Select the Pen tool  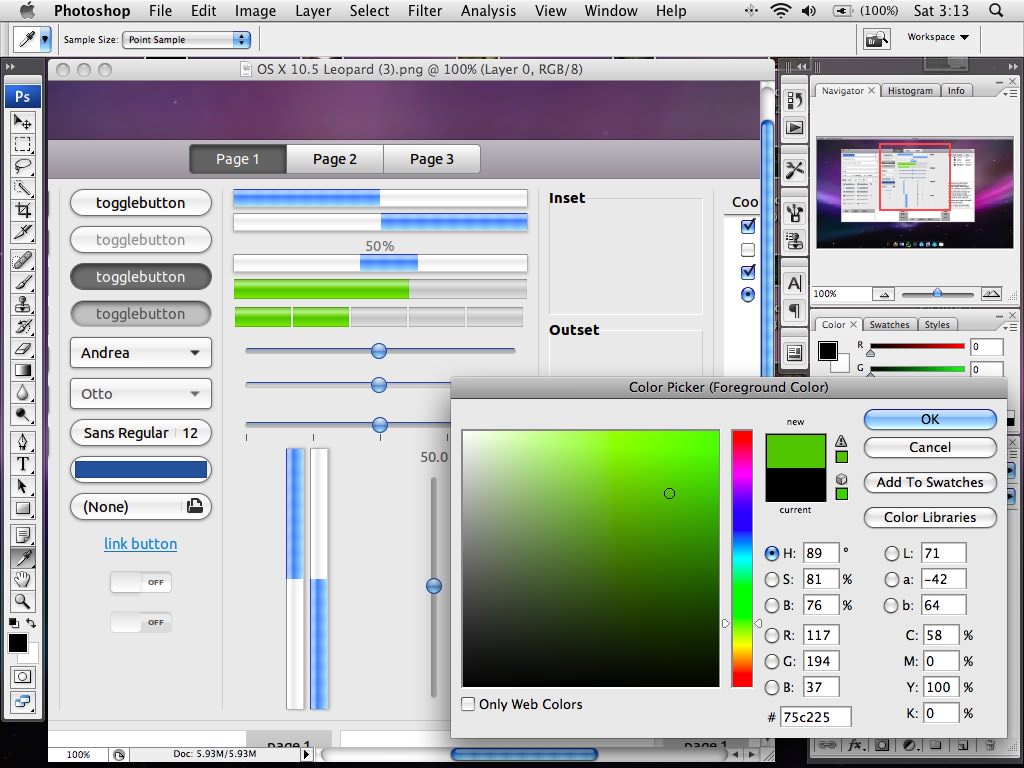pos(23,442)
